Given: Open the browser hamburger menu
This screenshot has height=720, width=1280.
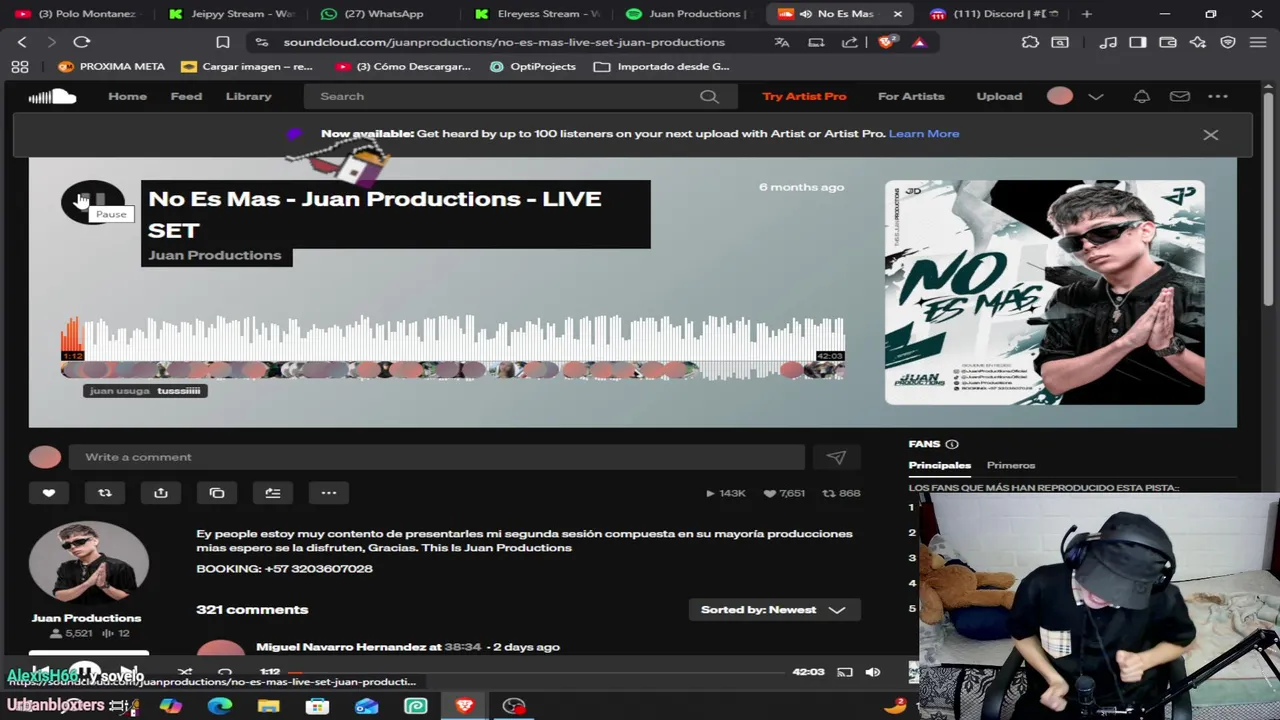Looking at the screenshot, I should coord(1258,42).
